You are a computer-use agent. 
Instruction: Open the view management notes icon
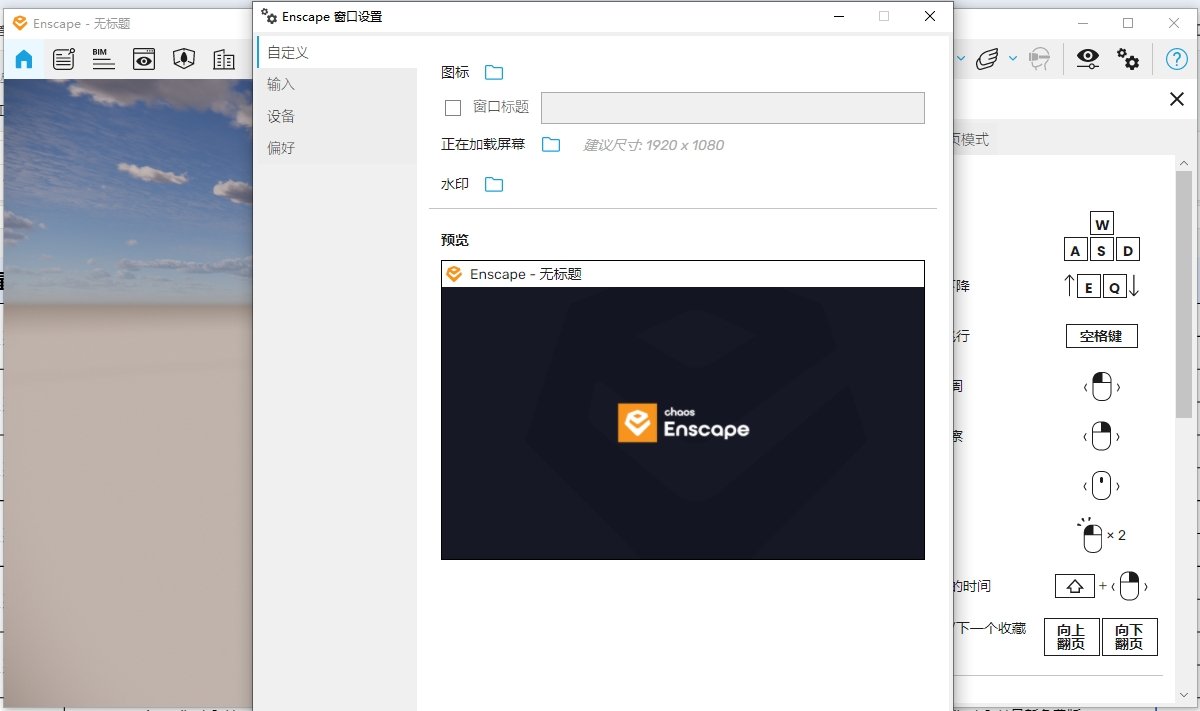(64, 60)
